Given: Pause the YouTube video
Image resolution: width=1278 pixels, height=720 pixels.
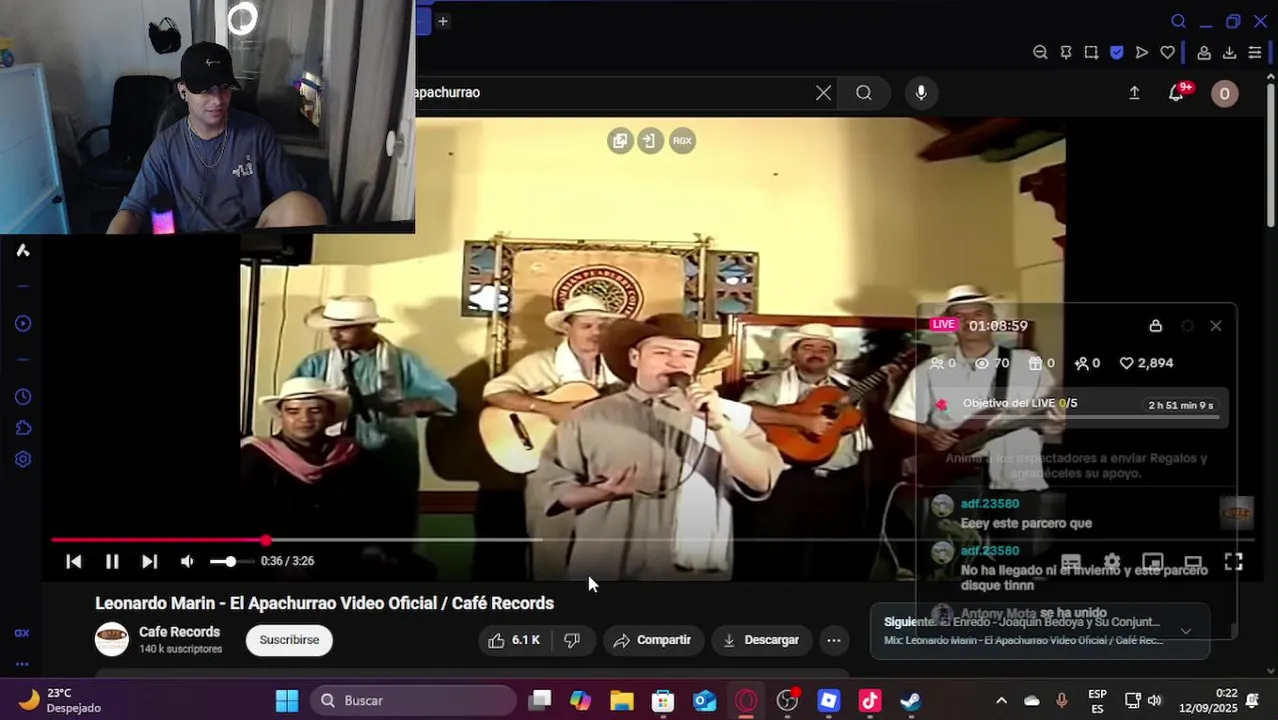Looking at the screenshot, I should point(112,562).
